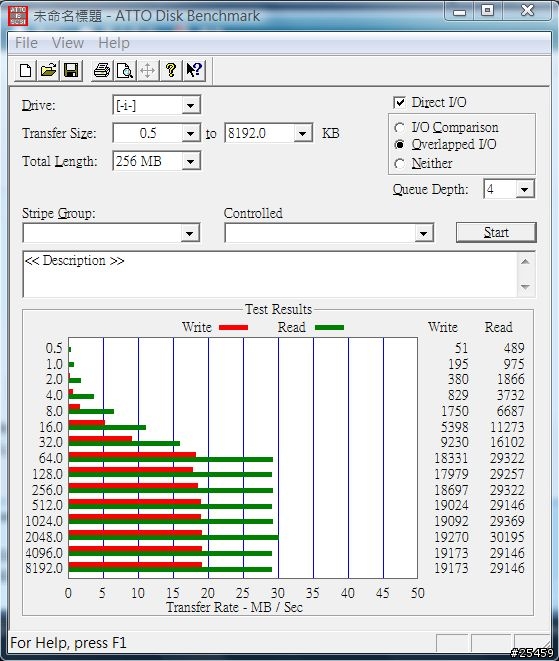
Task: Click the write value 19270
Action: pyautogui.click(x=451, y=537)
